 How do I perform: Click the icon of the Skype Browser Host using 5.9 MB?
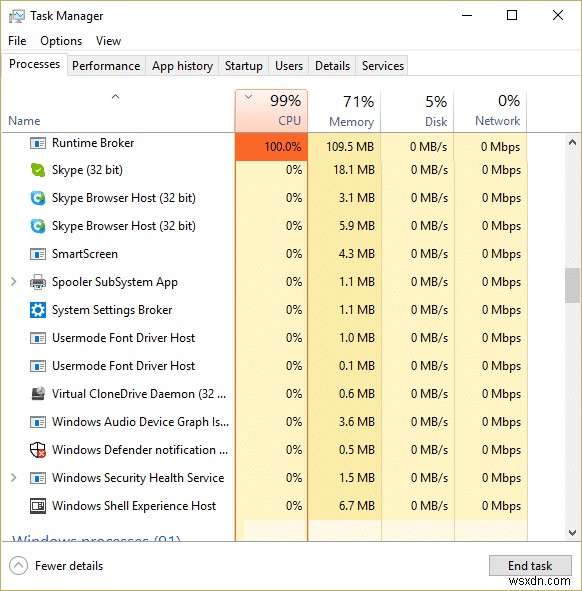[38, 226]
